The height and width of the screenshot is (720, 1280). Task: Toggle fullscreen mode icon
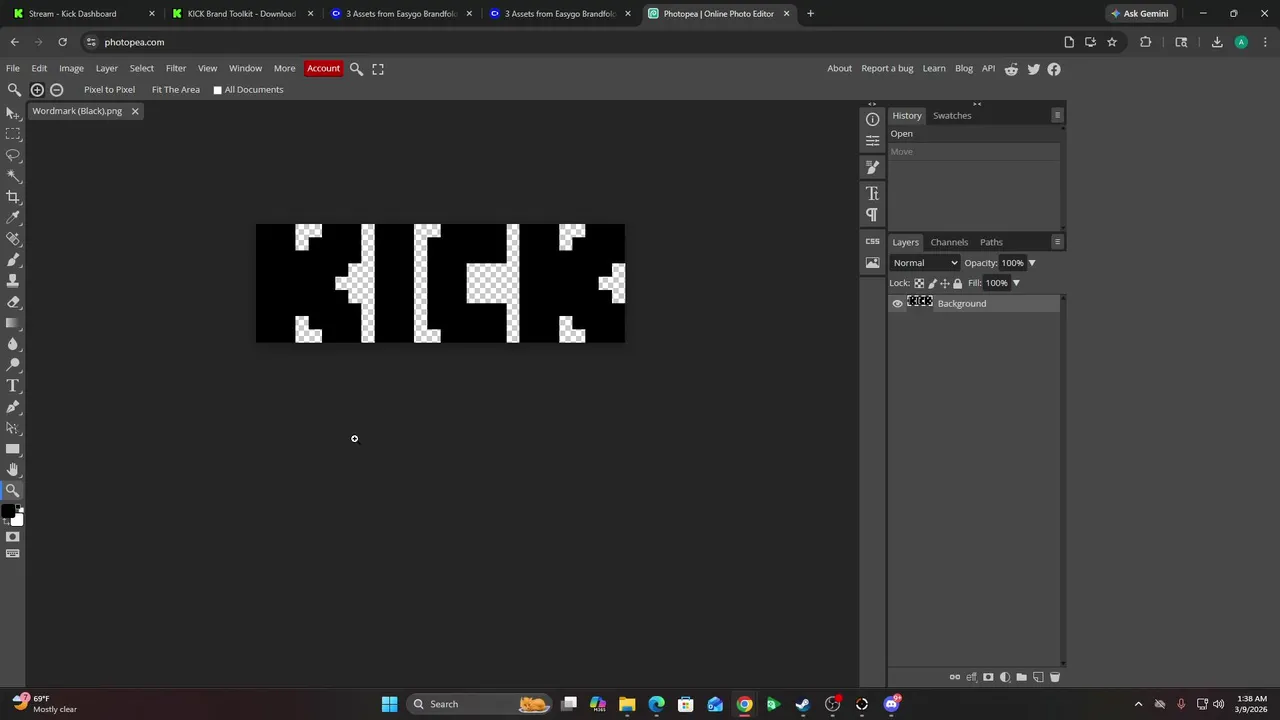[378, 69]
